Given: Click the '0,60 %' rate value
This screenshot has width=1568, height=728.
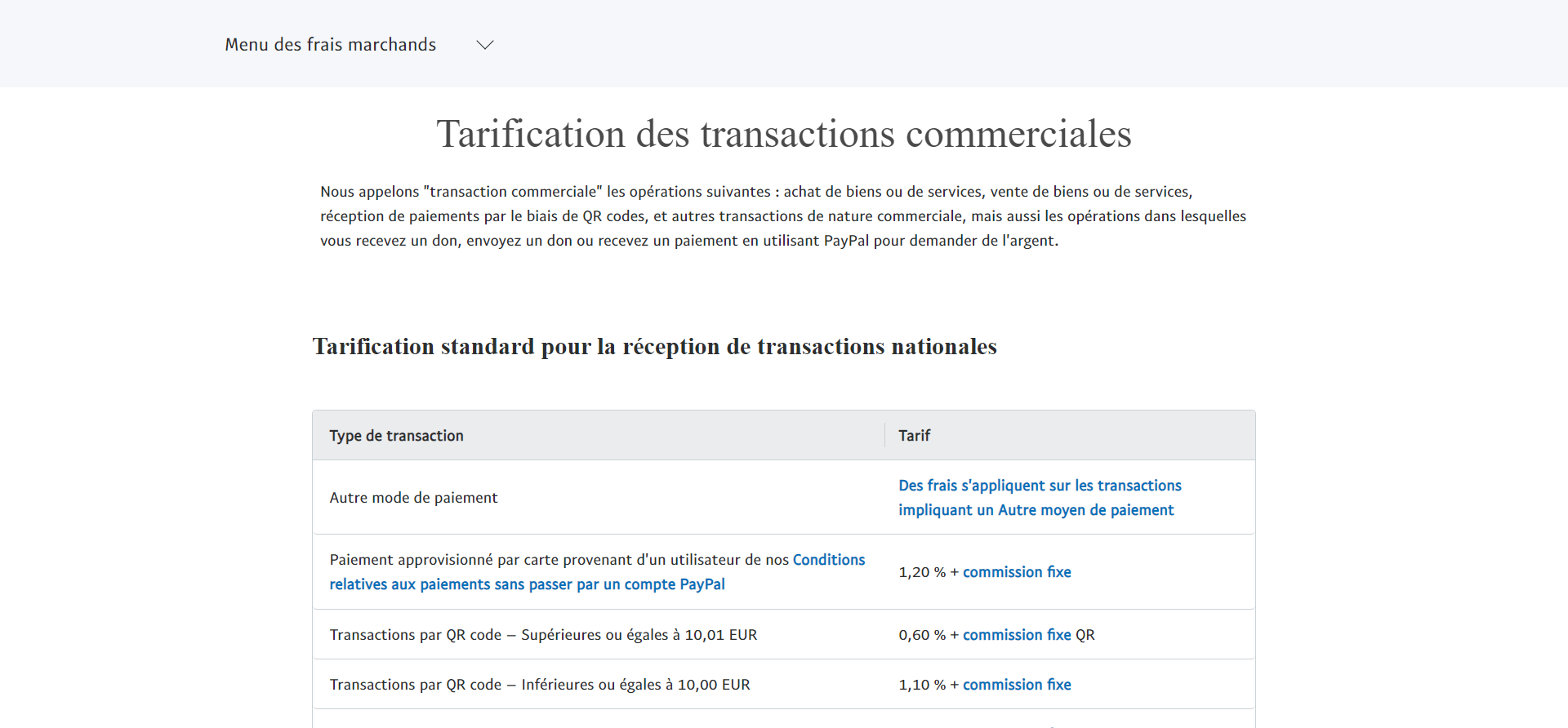Looking at the screenshot, I should [x=921, y=635].
